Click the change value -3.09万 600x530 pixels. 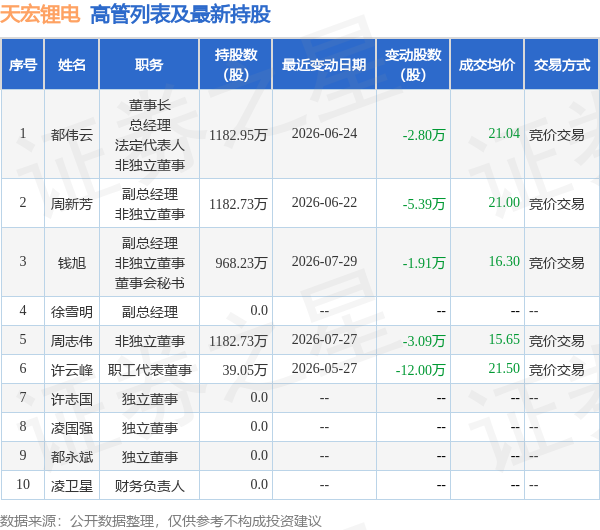click(x=424, y=341)
